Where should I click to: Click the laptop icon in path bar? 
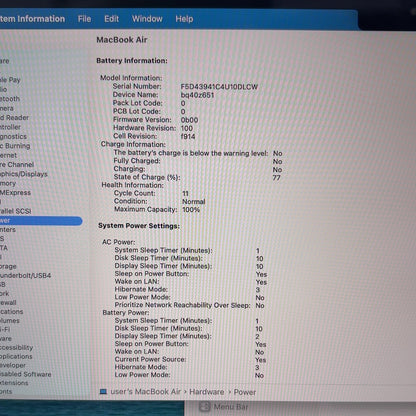103,392
